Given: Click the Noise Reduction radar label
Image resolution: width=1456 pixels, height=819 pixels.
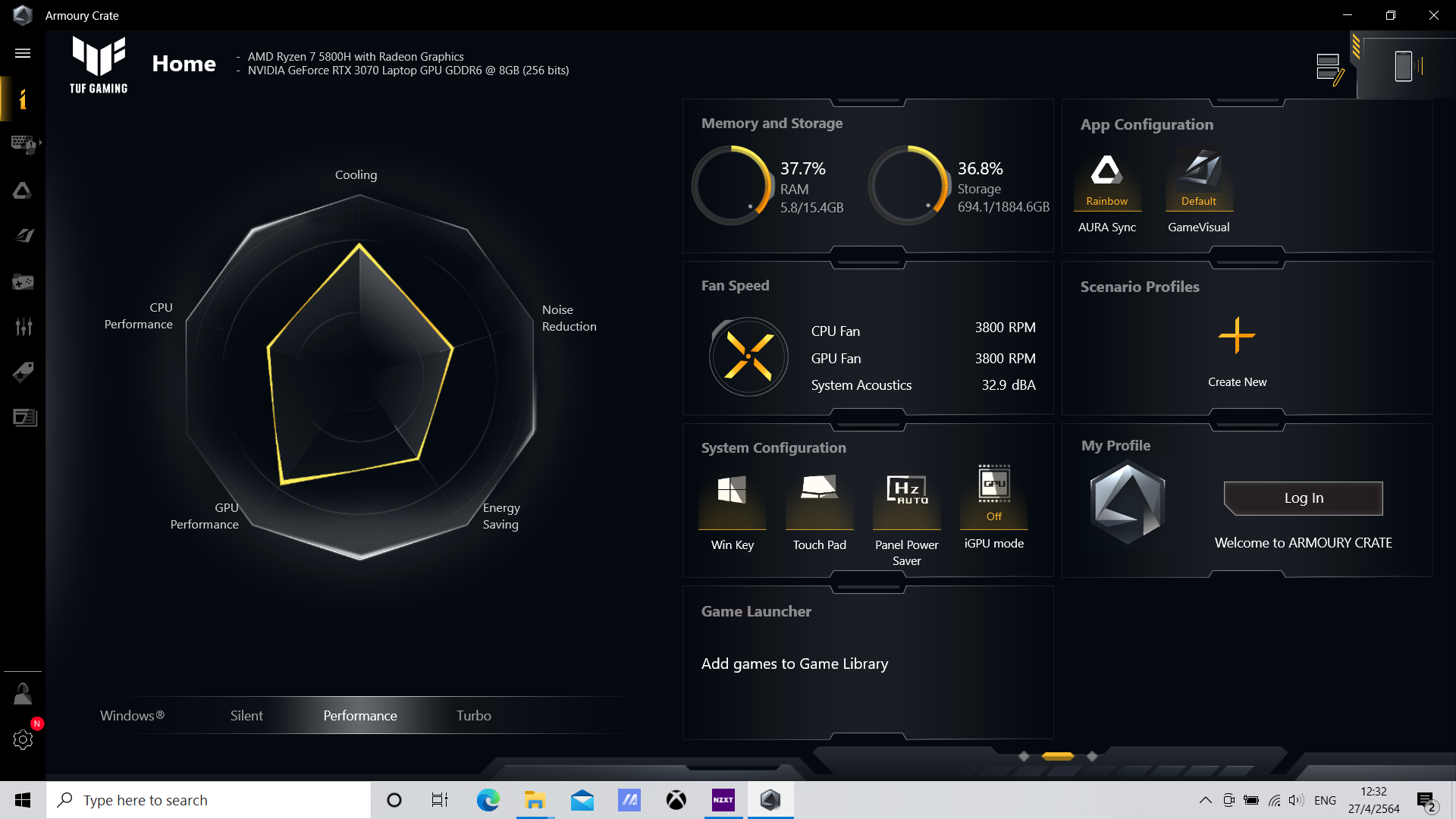Looking at the screenshot, I should (x=569, y=318).
